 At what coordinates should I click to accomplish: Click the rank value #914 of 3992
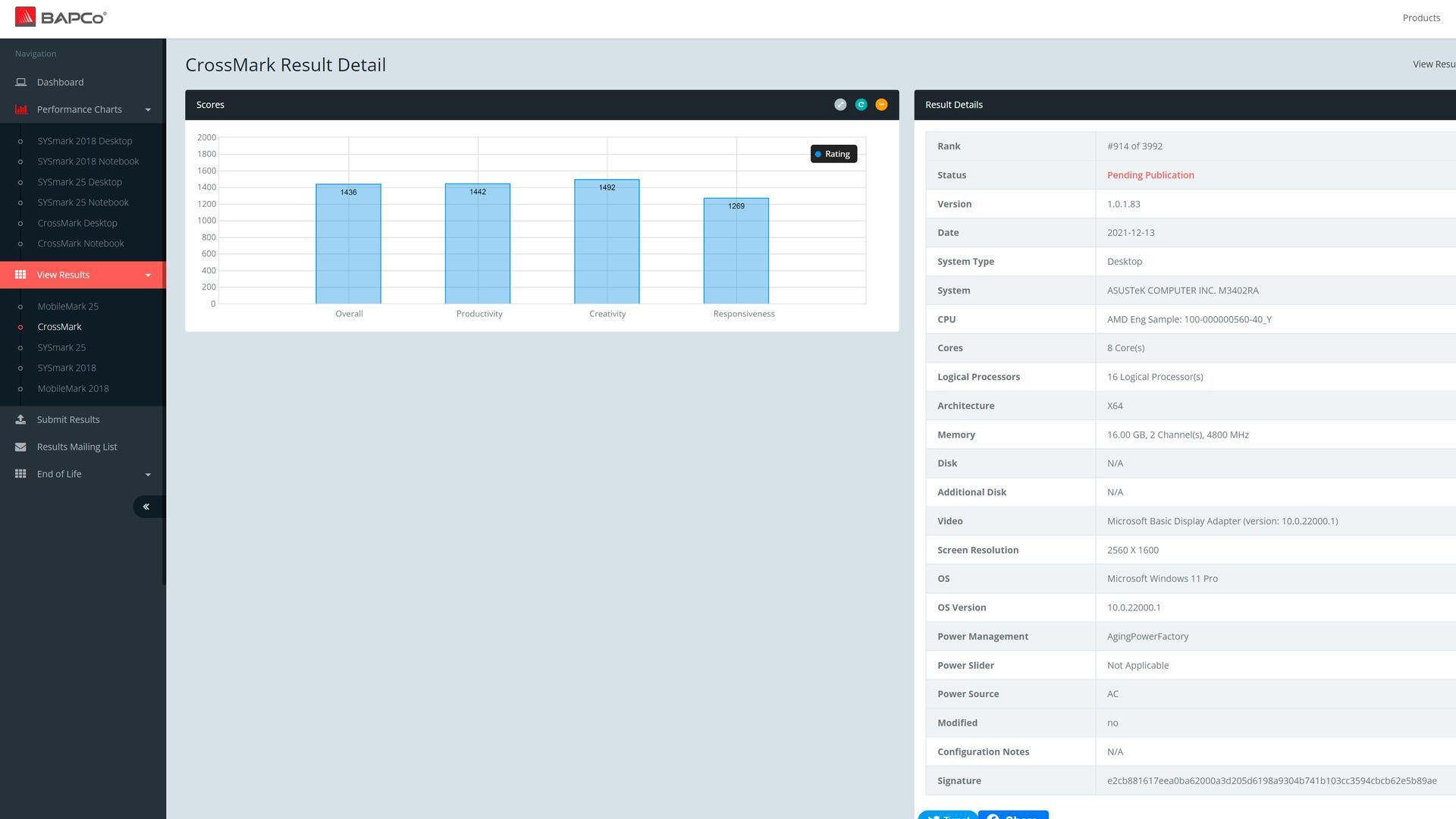pos(1134,146)
